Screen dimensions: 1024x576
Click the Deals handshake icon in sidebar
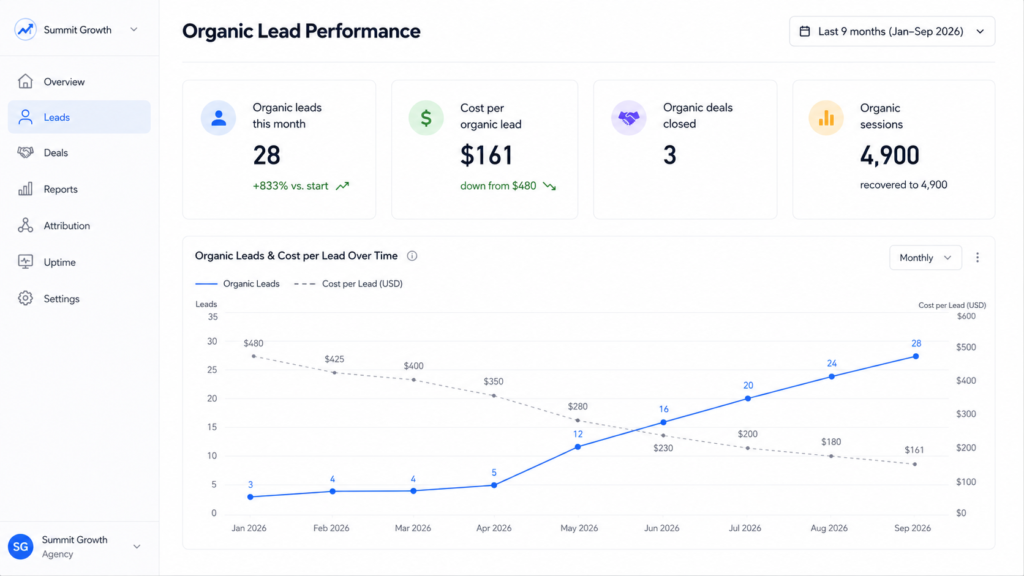25,152
